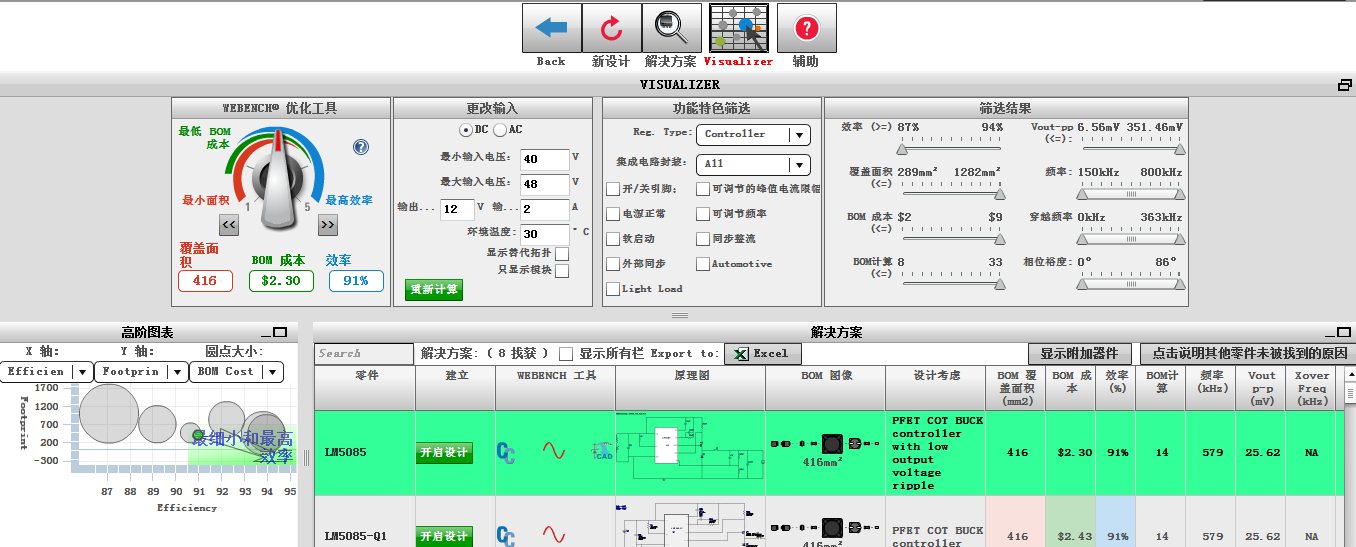Click 开启设计 for LM5085-Q1
Screen dimensions: 1356x547
point(444,537)
